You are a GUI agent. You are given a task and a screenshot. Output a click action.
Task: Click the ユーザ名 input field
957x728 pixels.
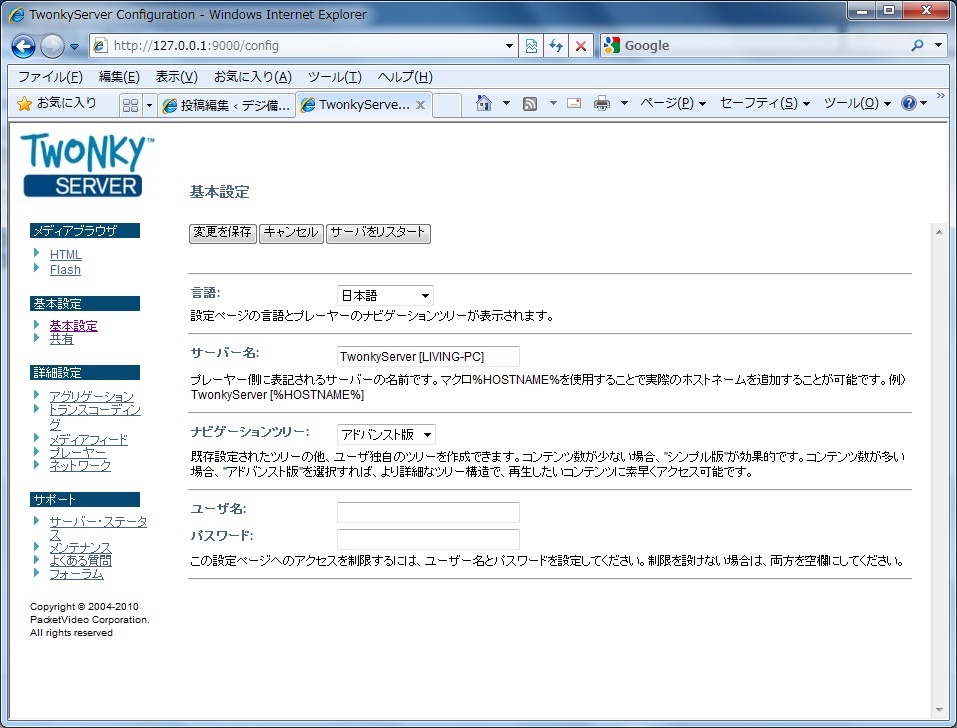coord(428,512)
